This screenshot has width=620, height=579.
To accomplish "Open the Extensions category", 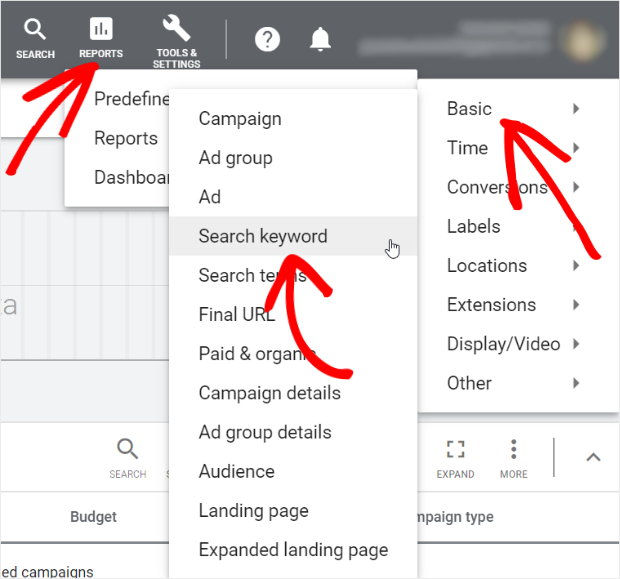I will tap(491, 305).
